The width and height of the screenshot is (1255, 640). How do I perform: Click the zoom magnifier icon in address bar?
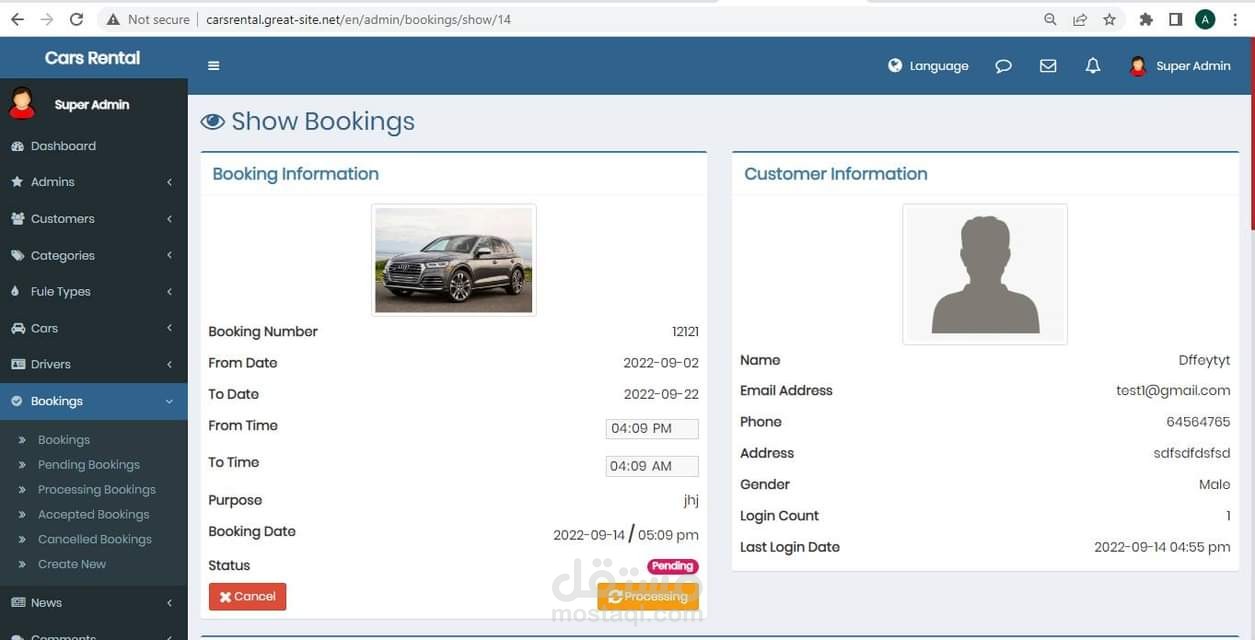(x=1050, y=19)
